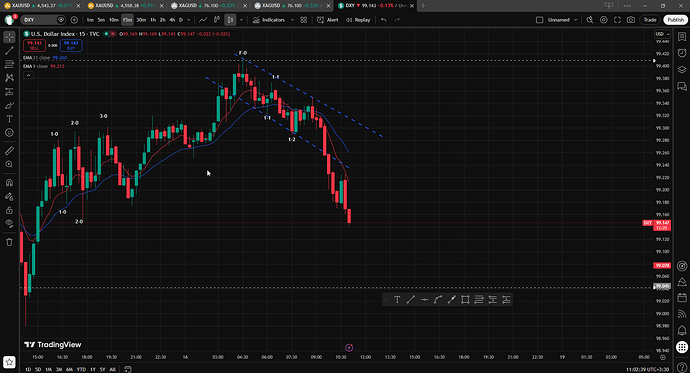
Task: Expand the timeframe interval dropdown
Action: tap(189, 20)
